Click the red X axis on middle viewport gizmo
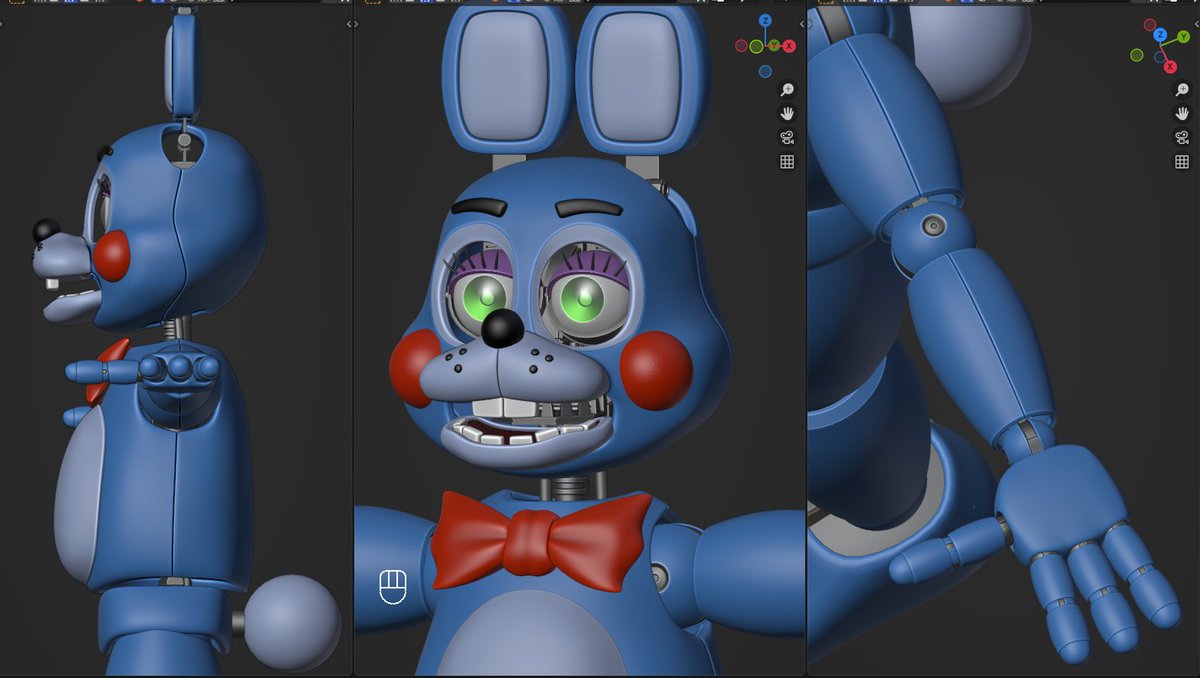 coord(789,46)
